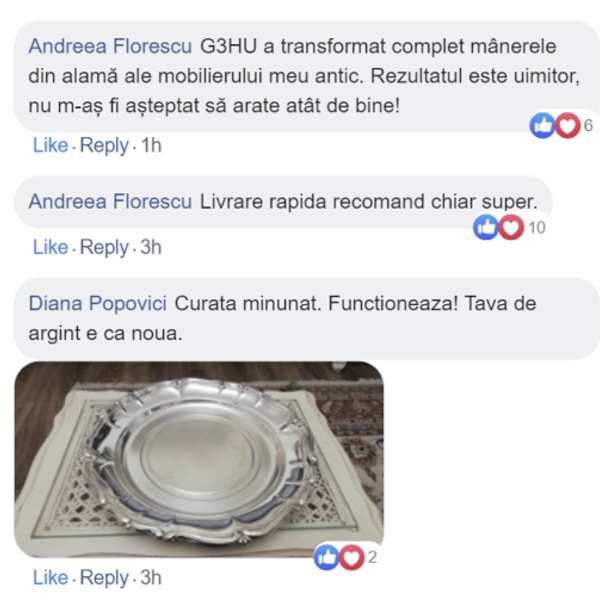Reply to the Livrare rapida comment
Screen dimensions: 600x600
[104, 248]
